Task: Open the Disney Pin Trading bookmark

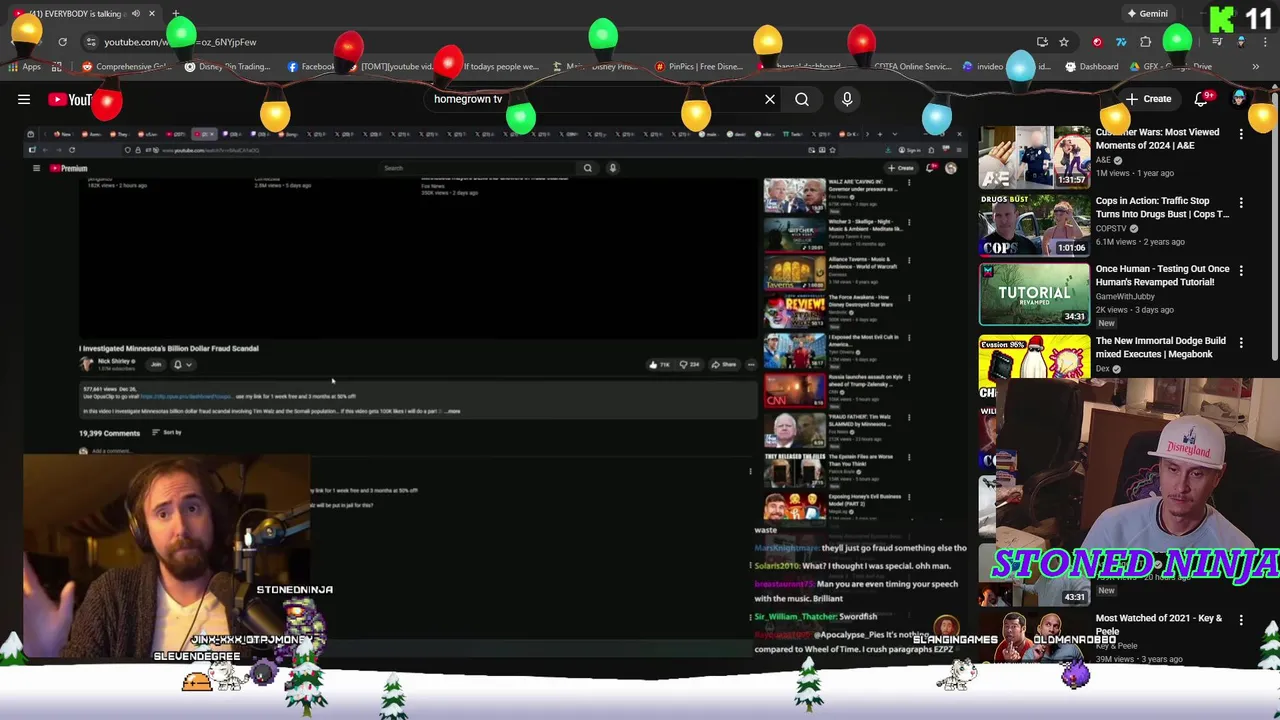Action: (227, 67)
